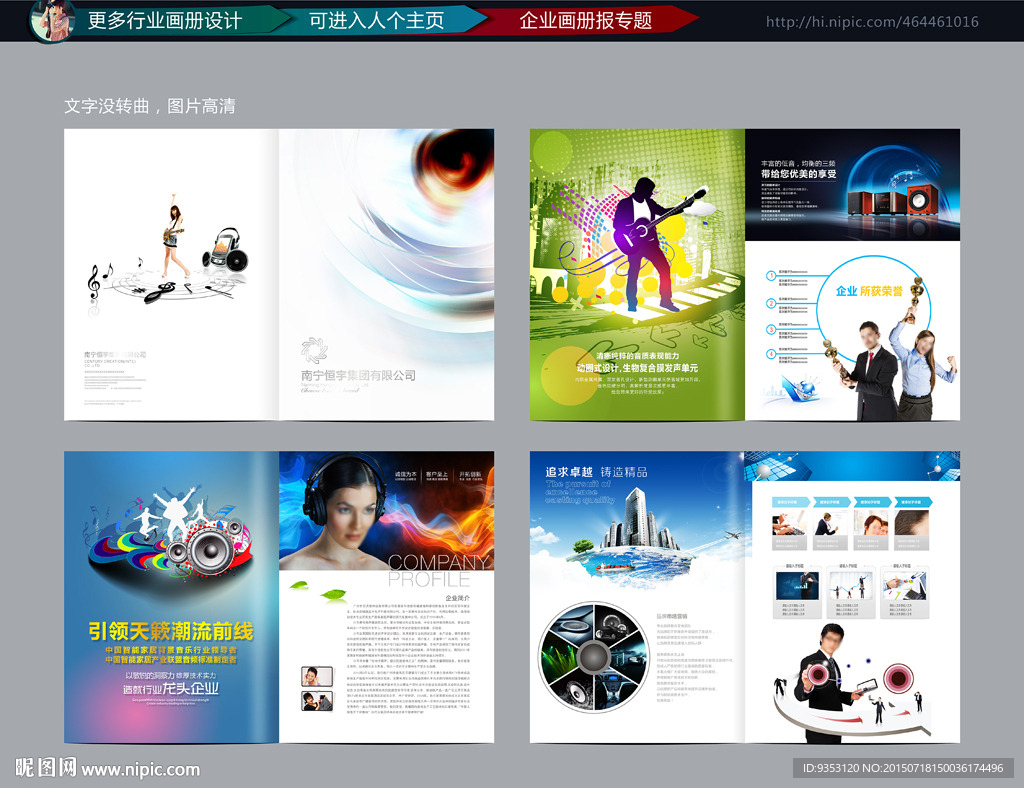This screenshot has height=788, width=1024.
Task: Open the white cover page with guitar girl
Action: [172, 274]
